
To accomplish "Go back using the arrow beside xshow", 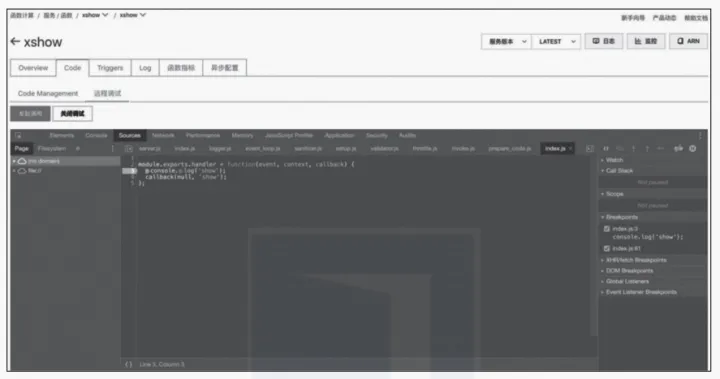I will 15,42.
